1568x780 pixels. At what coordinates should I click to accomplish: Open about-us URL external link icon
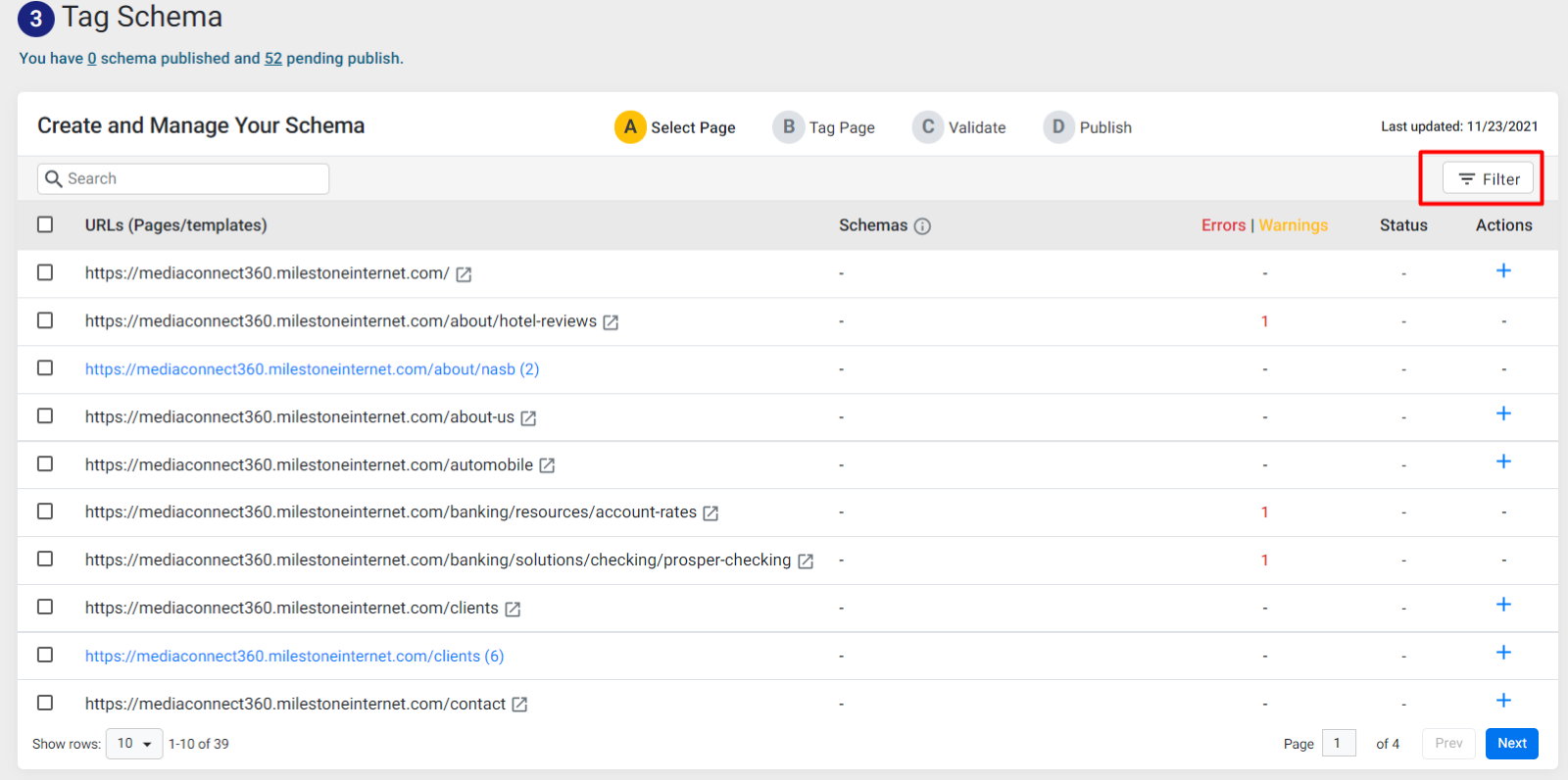[x=528, y=418]
